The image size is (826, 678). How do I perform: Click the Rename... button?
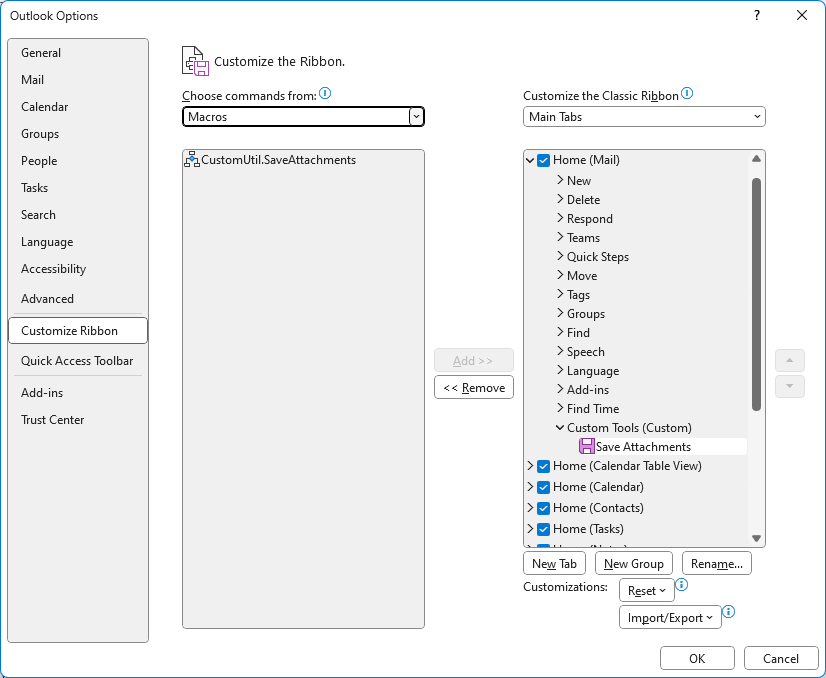click(716, 564)
